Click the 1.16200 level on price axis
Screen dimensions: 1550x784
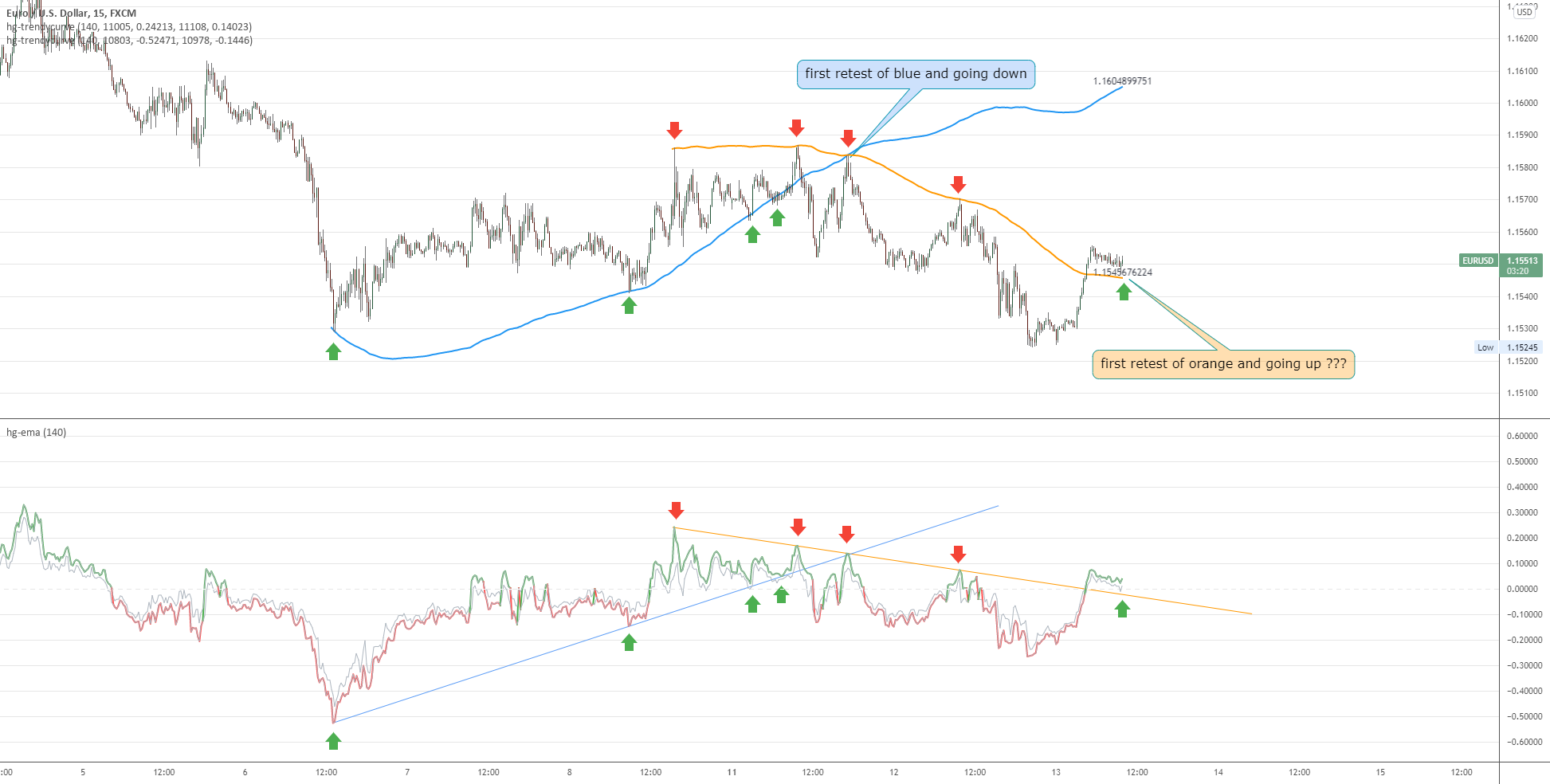point(1522,38)
